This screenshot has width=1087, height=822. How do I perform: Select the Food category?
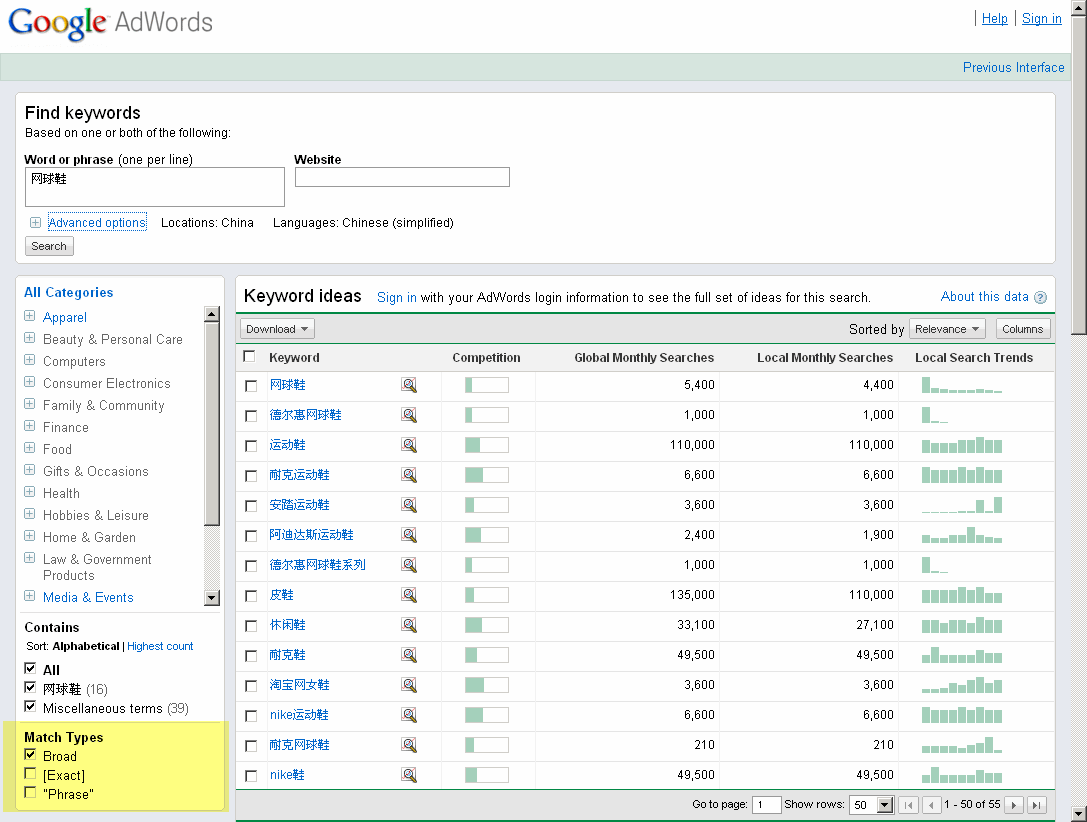57,449
